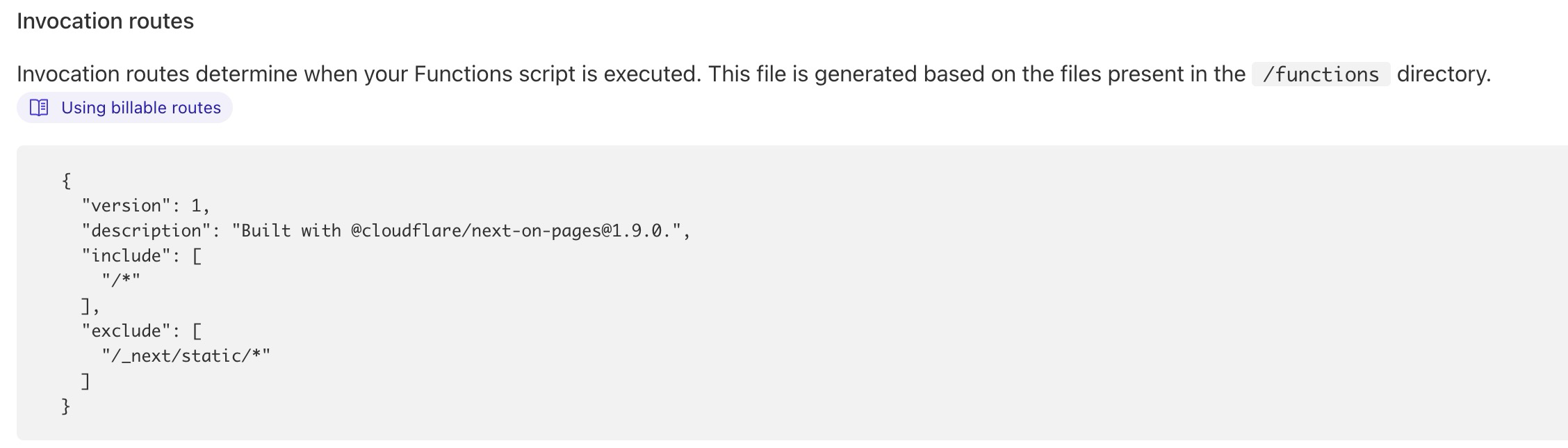Click the closing curly brace of the JSON
Screen dimensions: 1568x448
point(66,406)
